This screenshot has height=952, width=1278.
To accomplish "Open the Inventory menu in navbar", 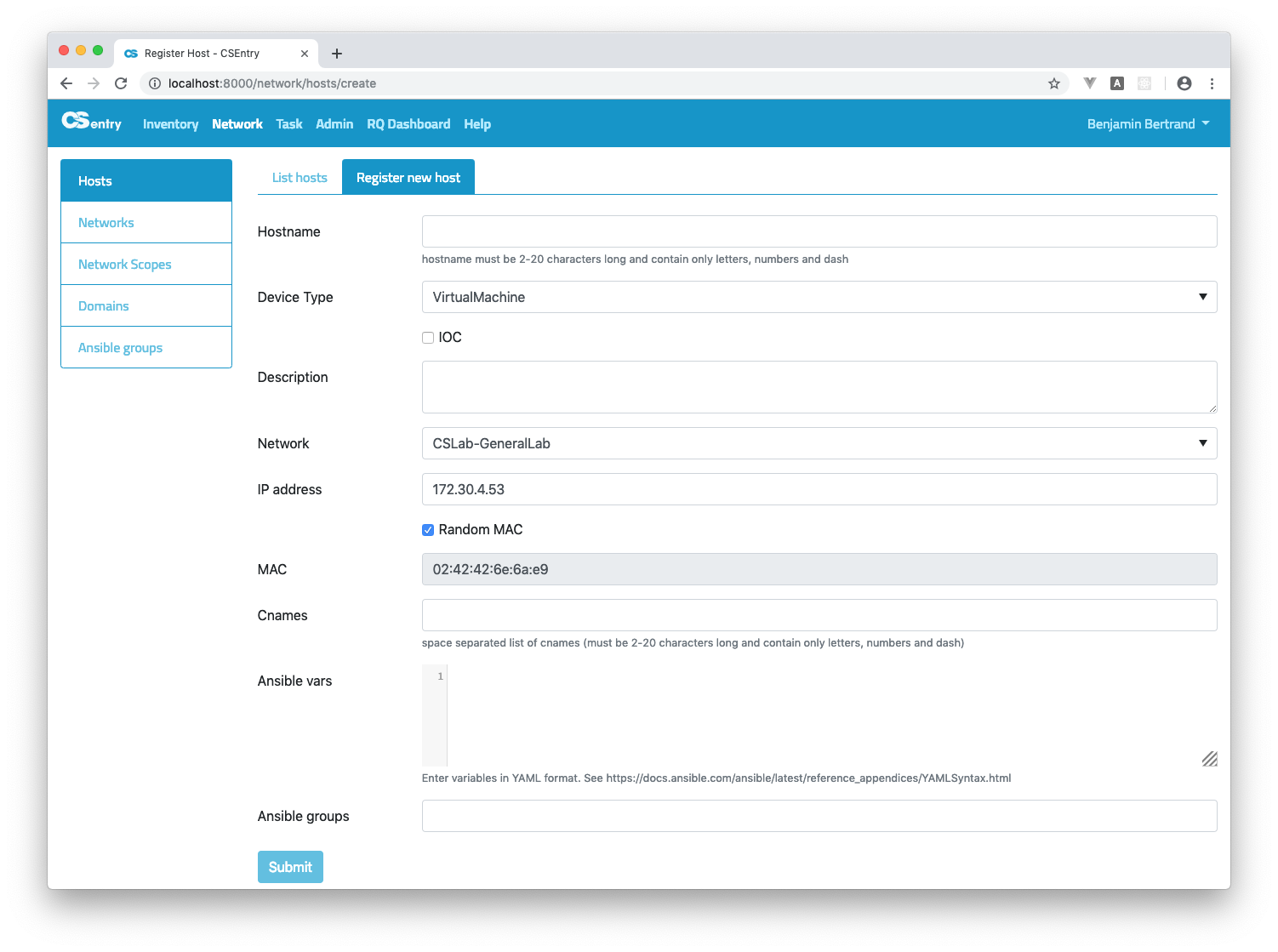I will (170, 124).
